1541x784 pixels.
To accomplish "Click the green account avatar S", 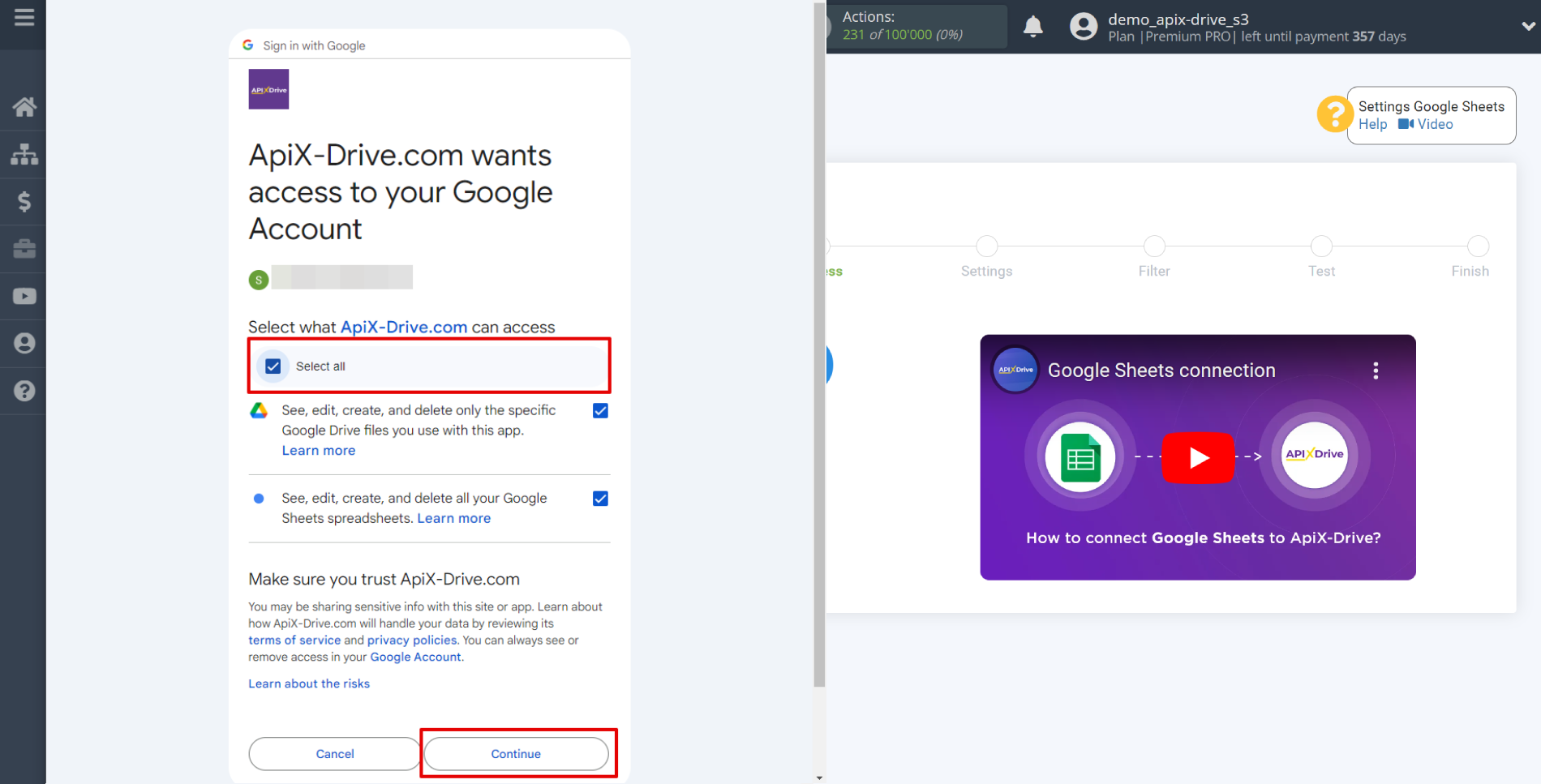I will coord(259,281).
